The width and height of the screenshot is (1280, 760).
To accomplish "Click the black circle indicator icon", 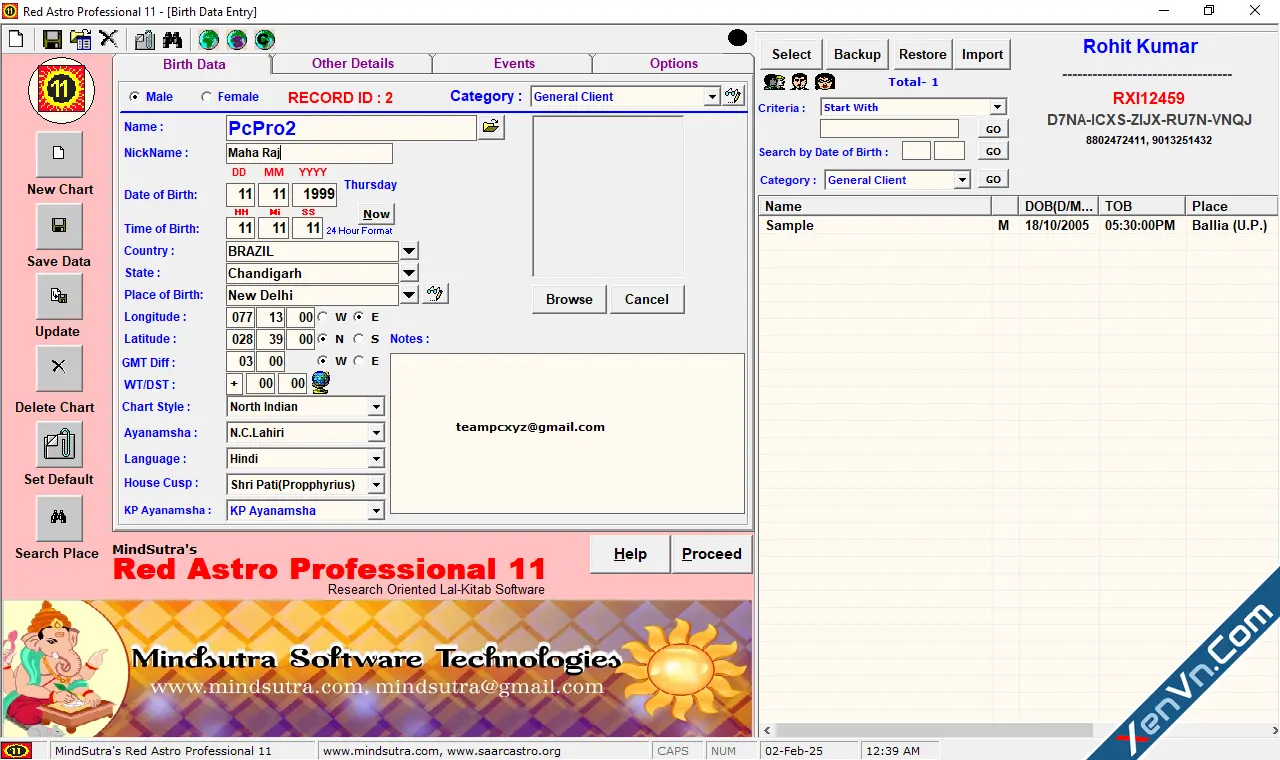I will pos(738,39).
